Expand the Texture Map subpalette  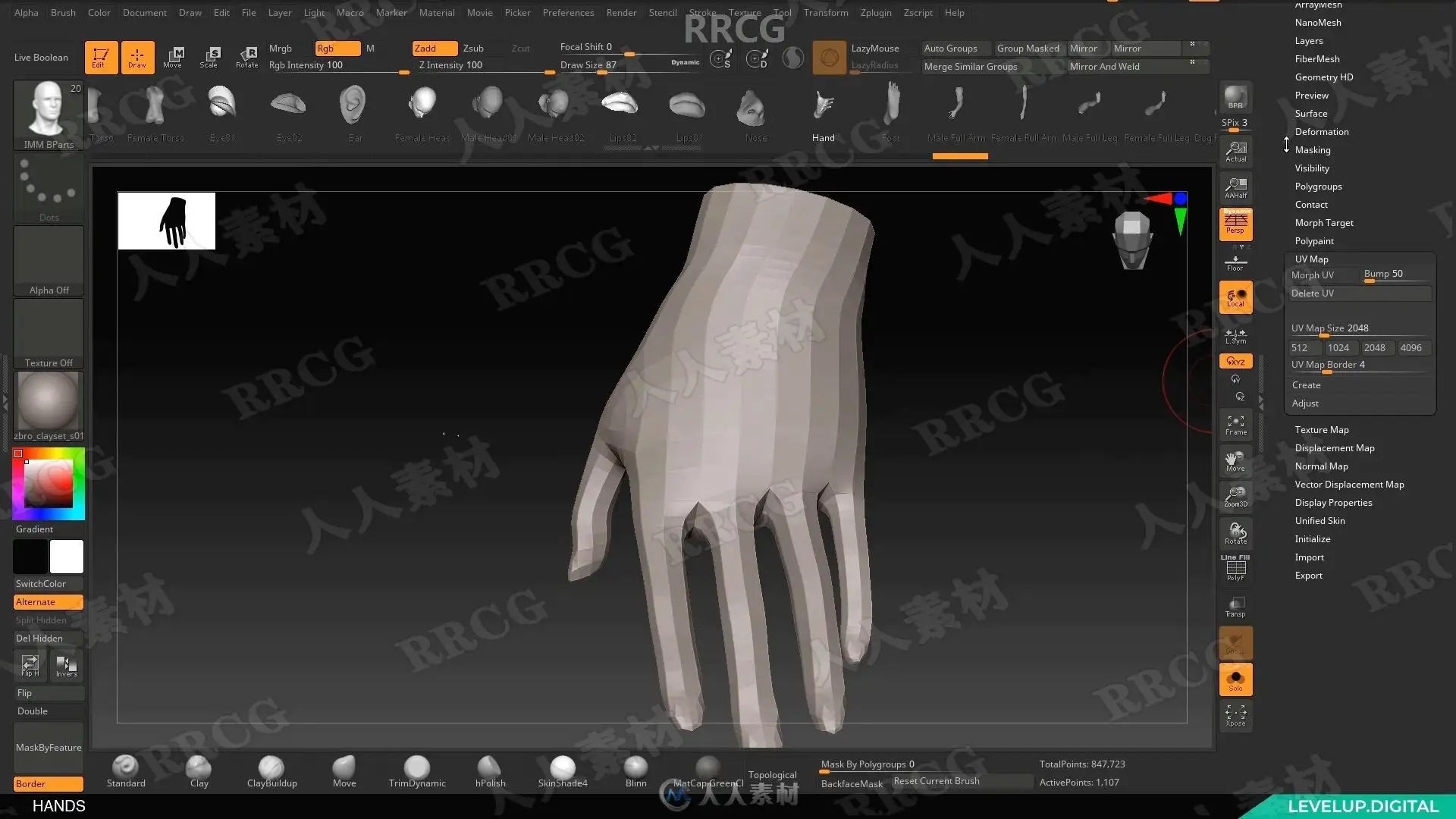pyautogui.click(x=1321, y=429)
